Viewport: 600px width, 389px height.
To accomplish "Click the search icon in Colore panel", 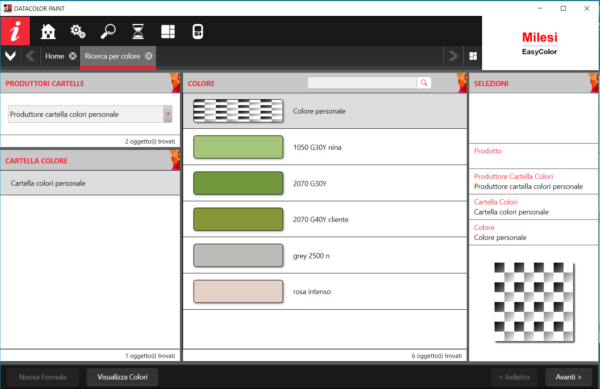I will pyautogui.click(x=424, y=83).
